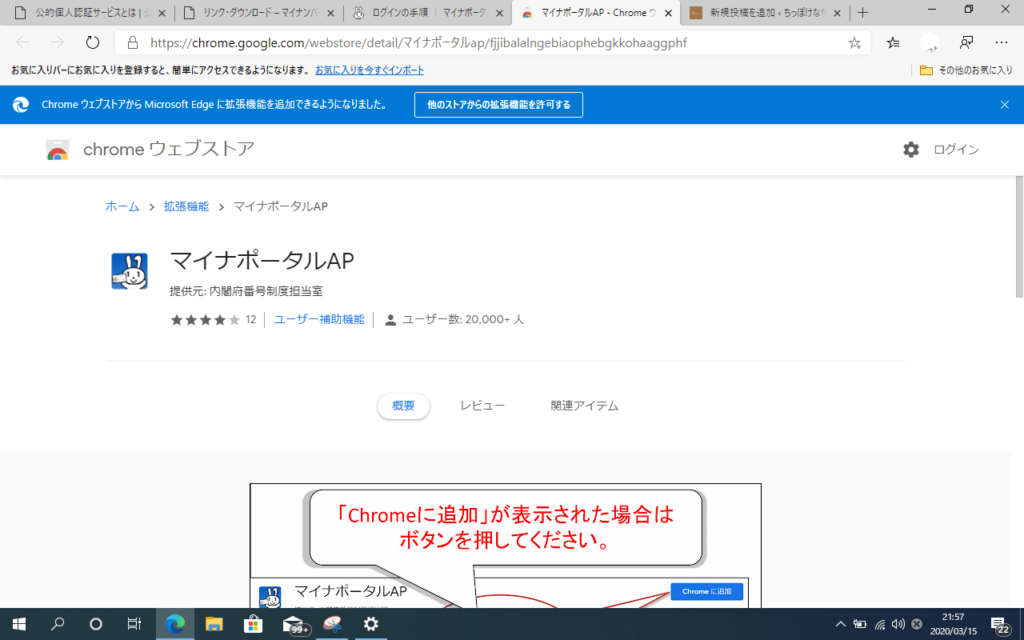Open the favorites list icon in toolbar
The image size is (1024, 640).
(x=893, y=43)
